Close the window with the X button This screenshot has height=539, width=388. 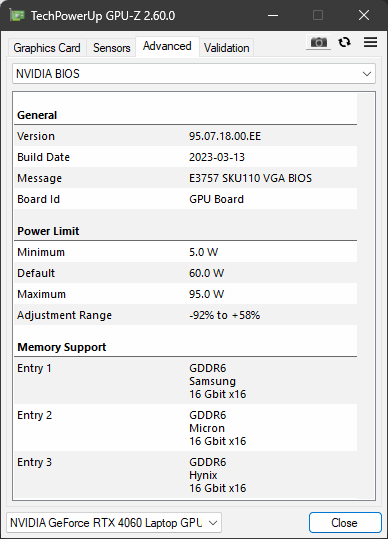(364, 15)
